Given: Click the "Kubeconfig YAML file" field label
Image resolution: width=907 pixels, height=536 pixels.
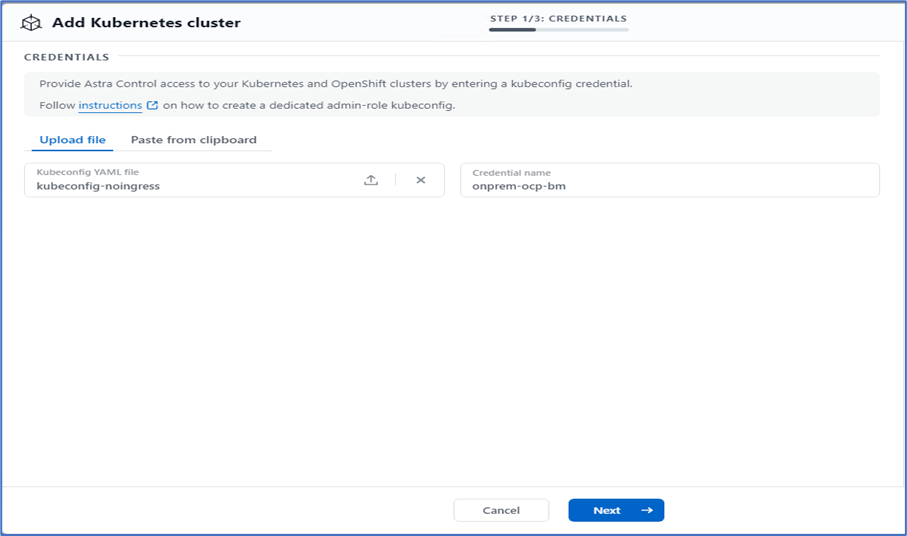Looking at the screenshot, I should pos(87,172).
